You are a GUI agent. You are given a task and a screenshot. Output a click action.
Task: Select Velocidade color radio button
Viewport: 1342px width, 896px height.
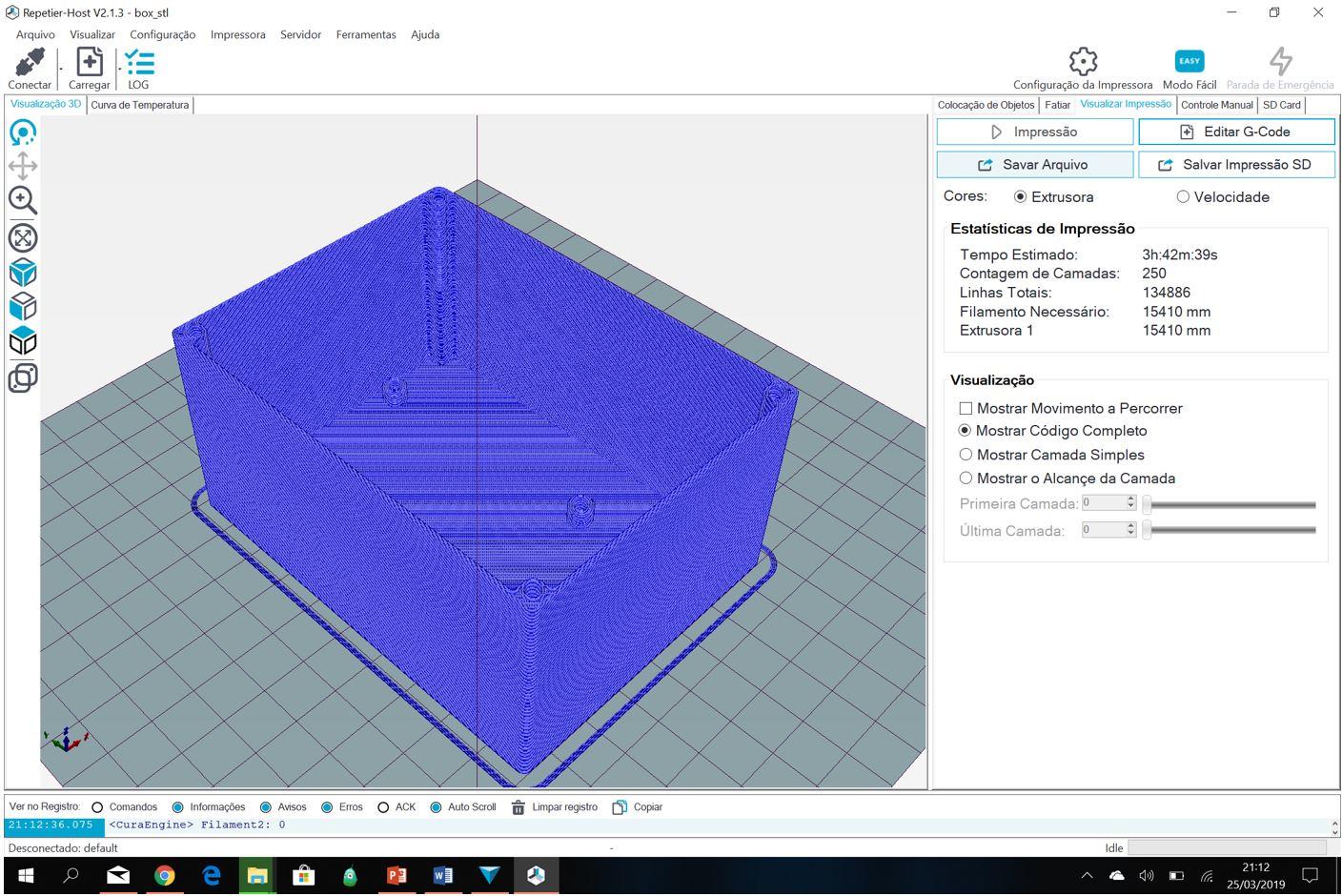(x=1183, y=197)
